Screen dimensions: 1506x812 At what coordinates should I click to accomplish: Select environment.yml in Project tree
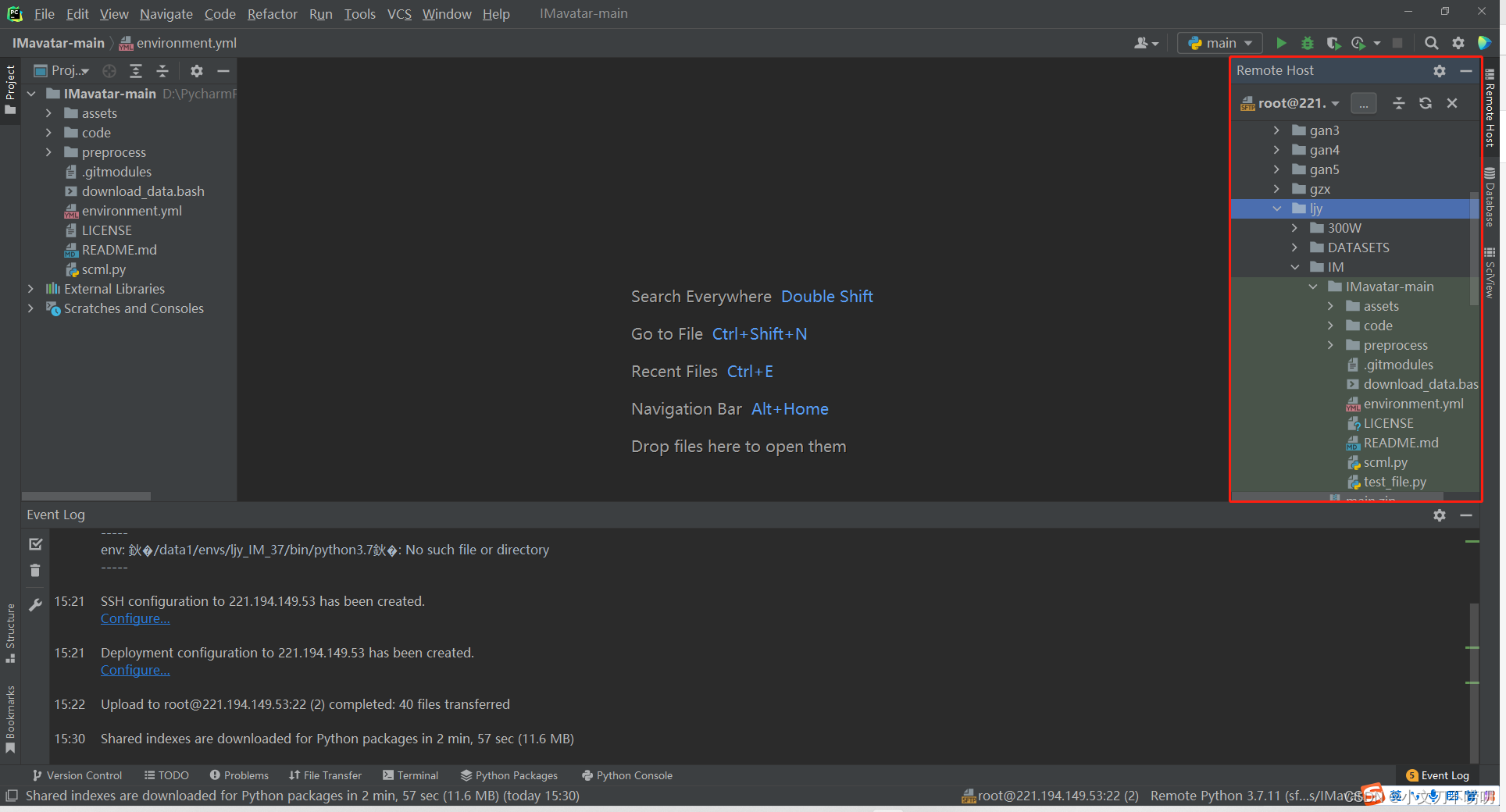pyautogui.click(x=131, y=211)
